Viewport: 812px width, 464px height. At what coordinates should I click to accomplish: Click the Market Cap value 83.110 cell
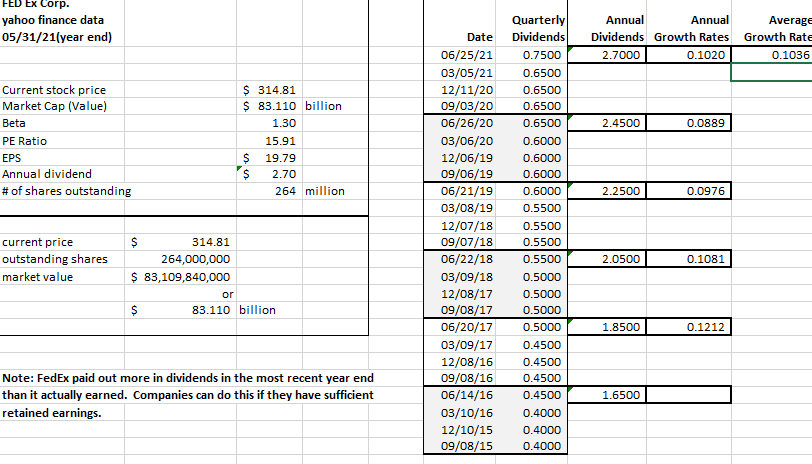[270, 106]
